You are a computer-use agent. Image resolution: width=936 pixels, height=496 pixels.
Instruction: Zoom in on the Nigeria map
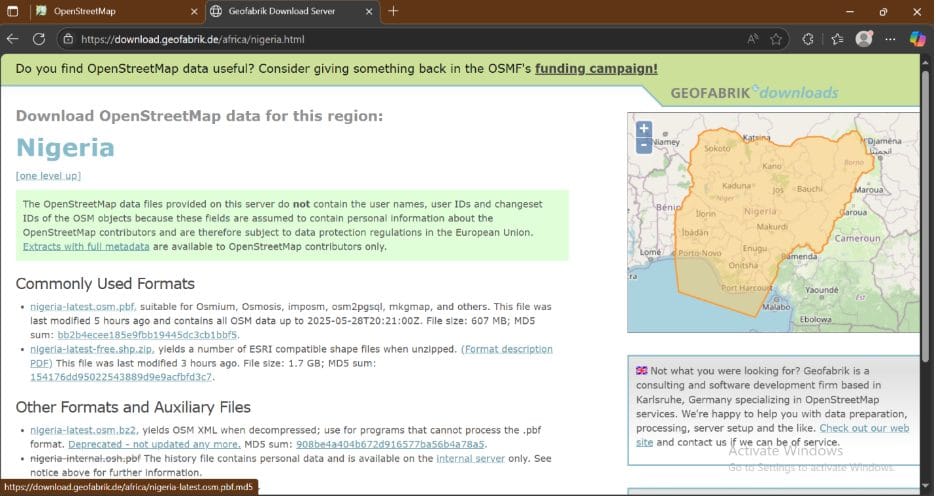(644, 129)
